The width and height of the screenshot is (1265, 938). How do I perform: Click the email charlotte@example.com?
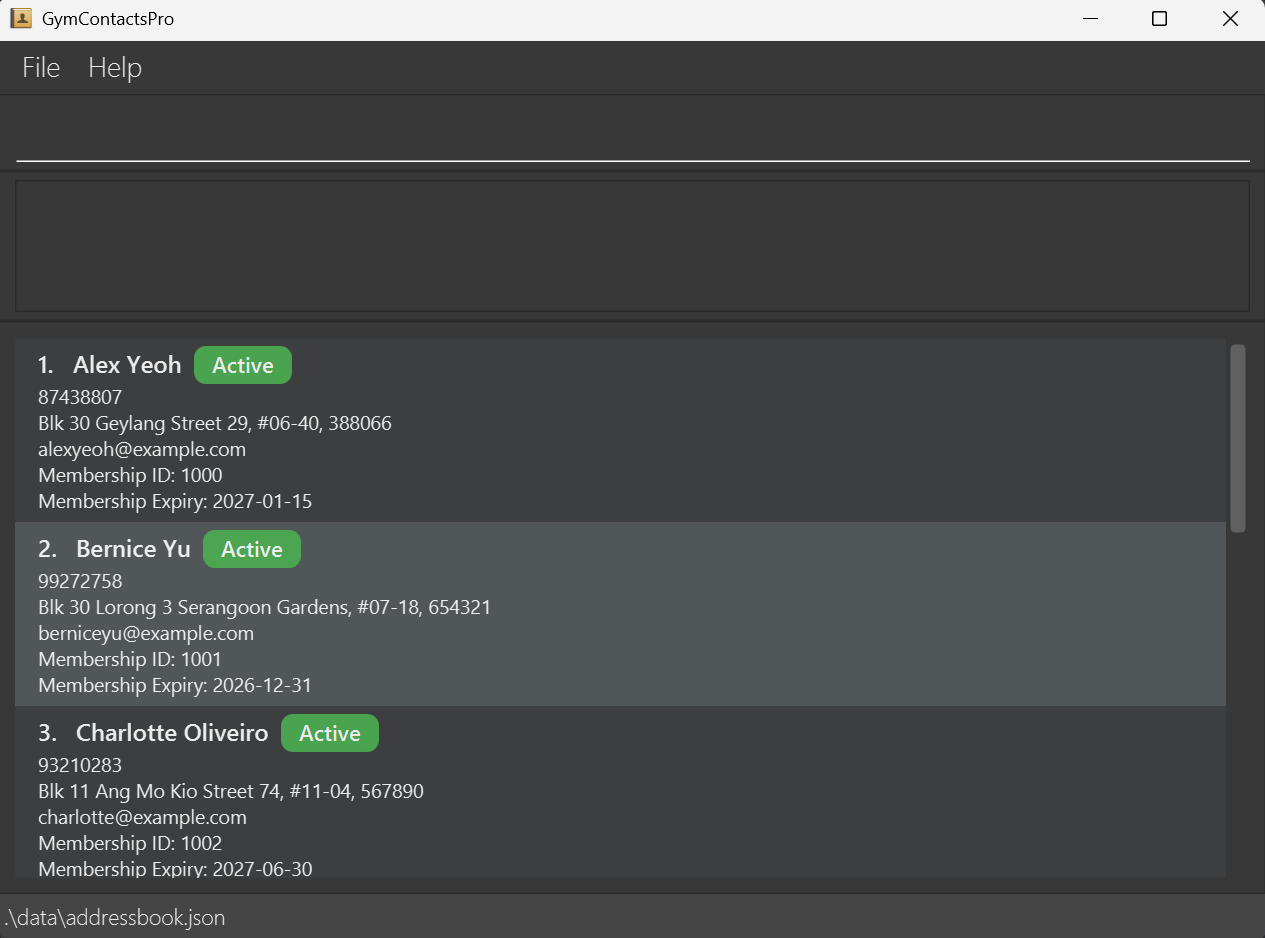tap(142, 817)
